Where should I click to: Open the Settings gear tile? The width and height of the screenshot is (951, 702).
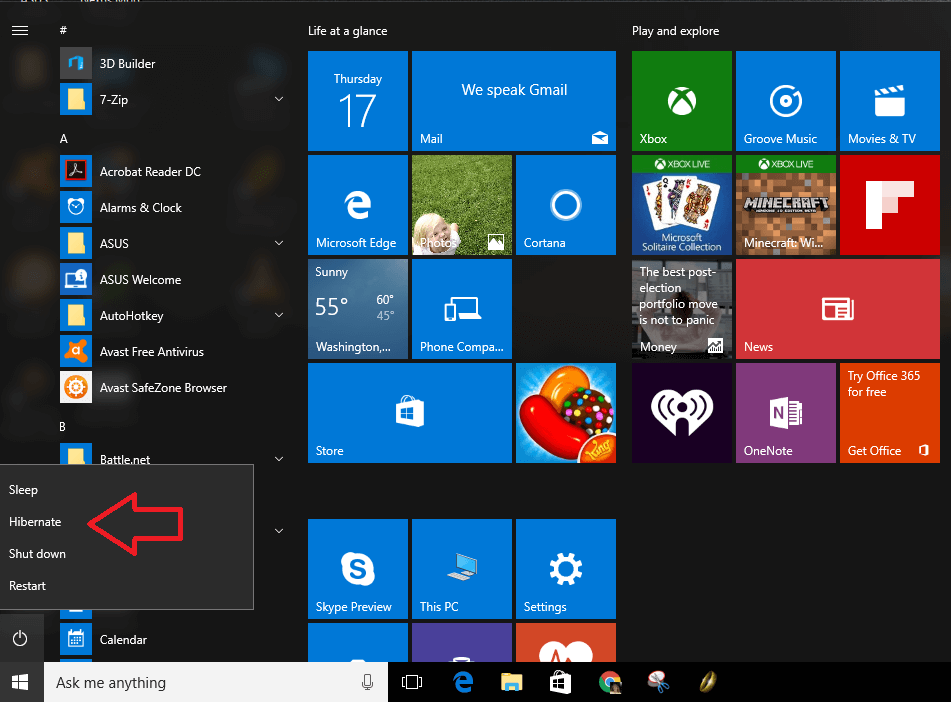pyautogui.click(x=566, y=569)
